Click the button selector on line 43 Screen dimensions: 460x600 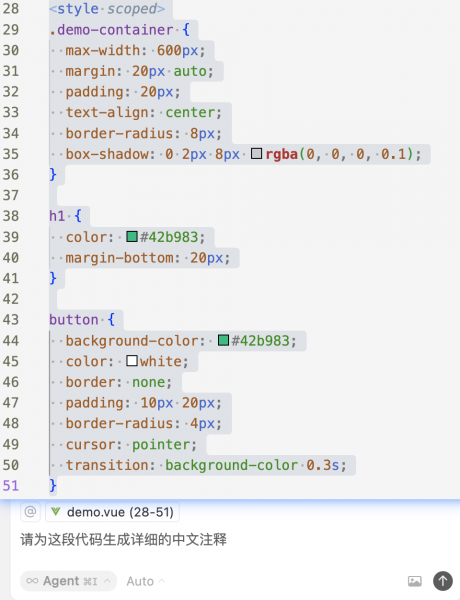(x=73, y=320)
